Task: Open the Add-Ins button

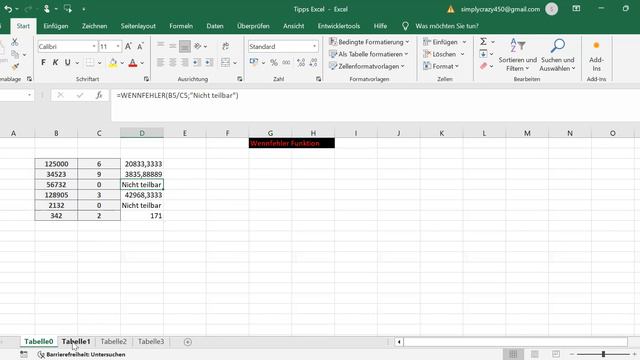Action: [x=596, y=55]
